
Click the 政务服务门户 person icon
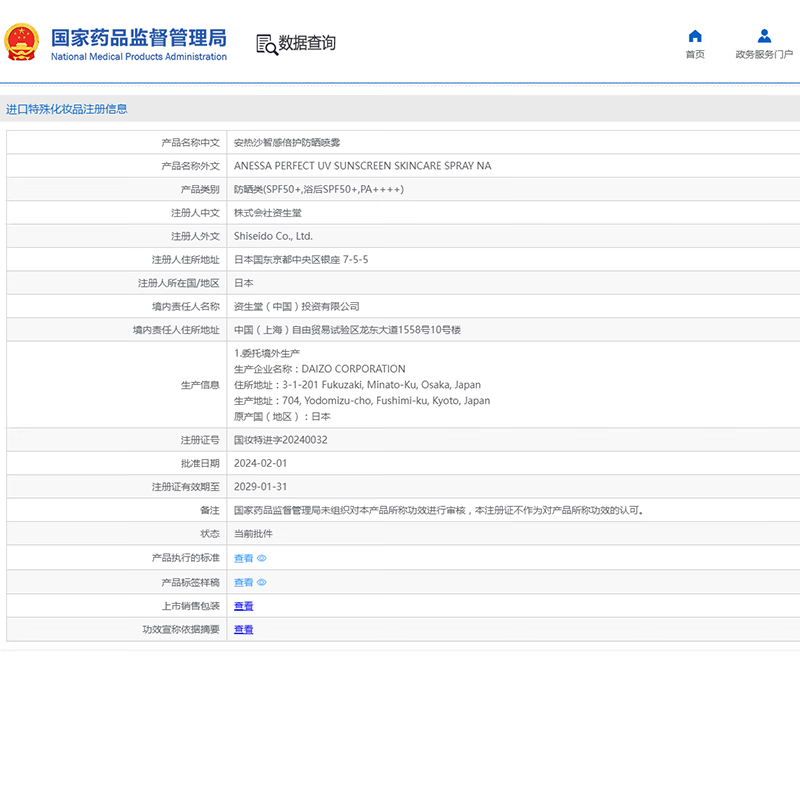coord(764,36)
